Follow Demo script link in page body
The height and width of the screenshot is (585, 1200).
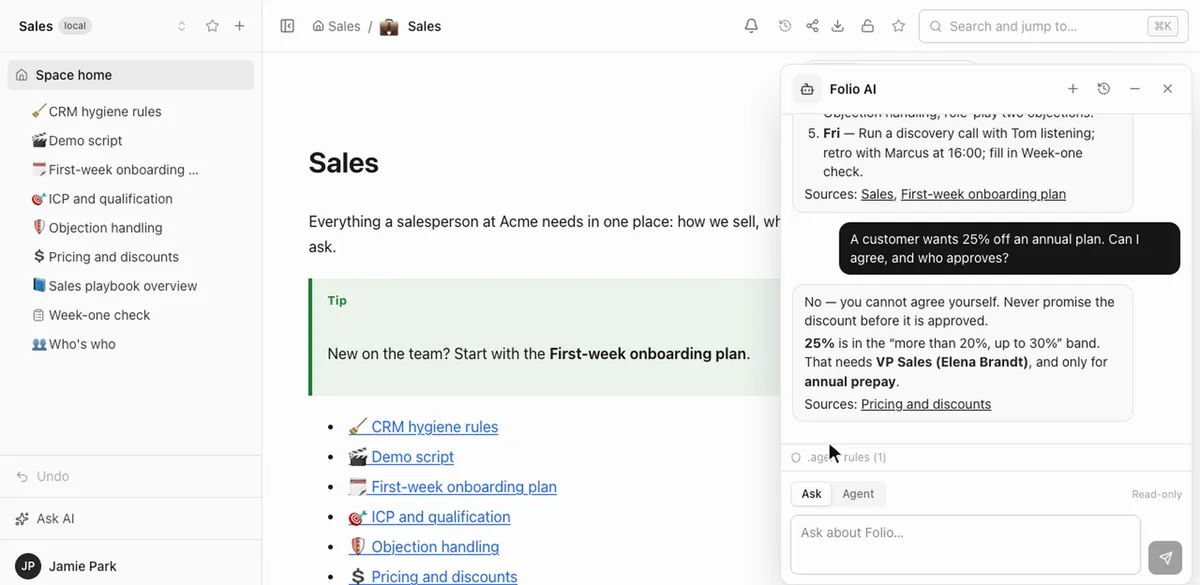pos(401,457)
